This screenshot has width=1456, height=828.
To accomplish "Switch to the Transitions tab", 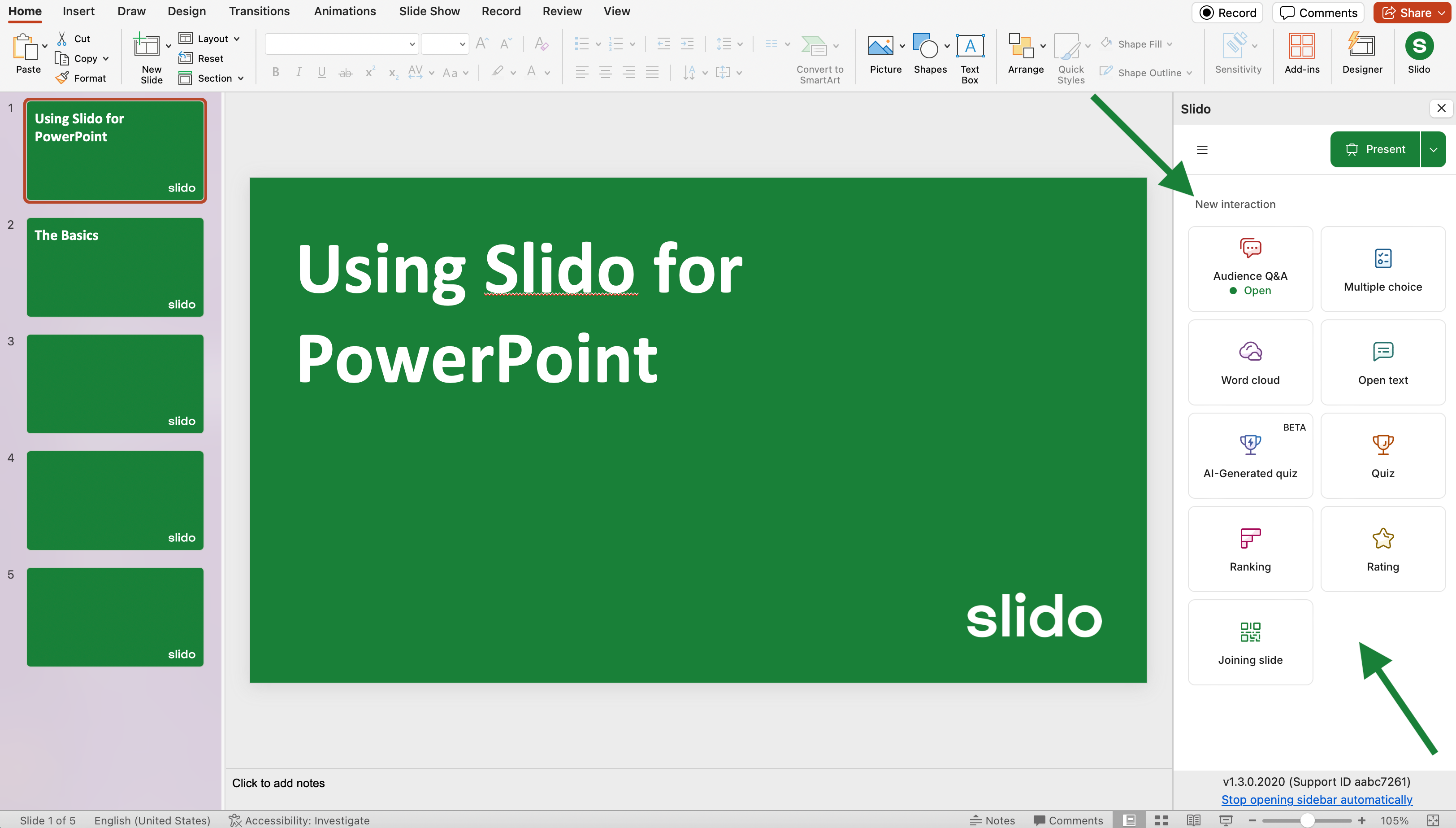I will click(x=259, y=11).
